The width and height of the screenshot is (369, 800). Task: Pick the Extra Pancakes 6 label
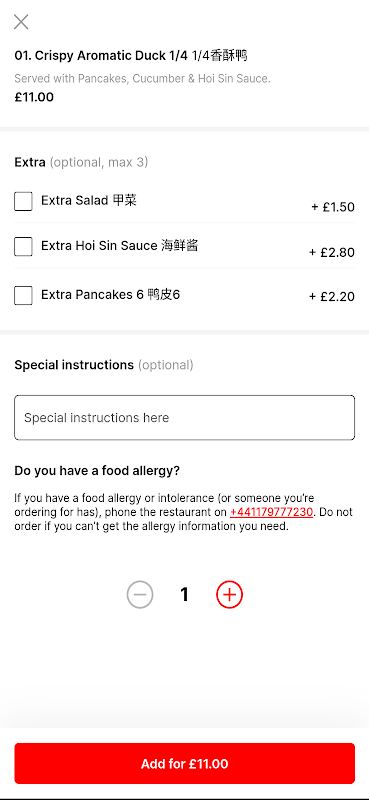[x=111, y=295]
